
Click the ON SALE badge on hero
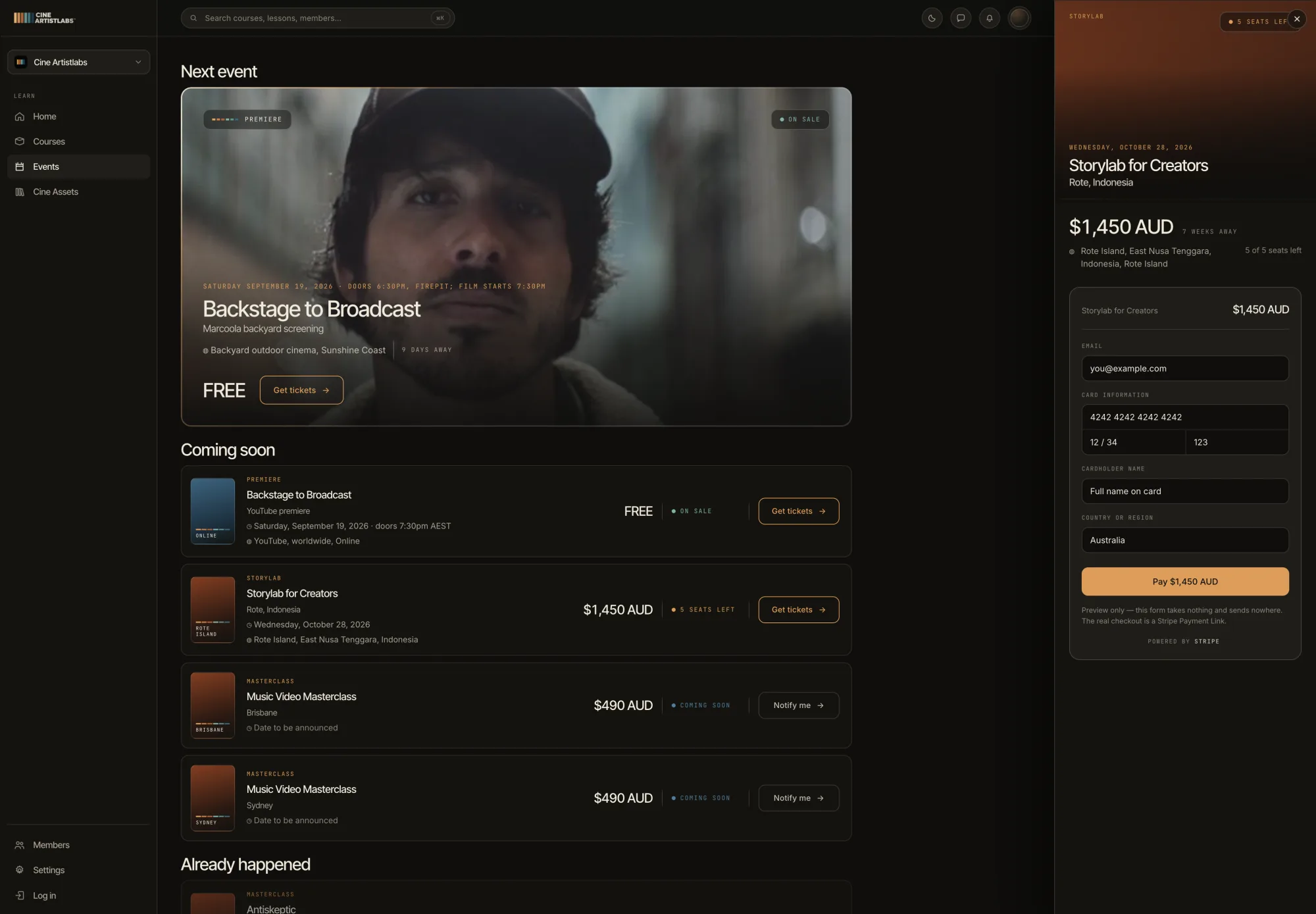click(x=800, y=119)
